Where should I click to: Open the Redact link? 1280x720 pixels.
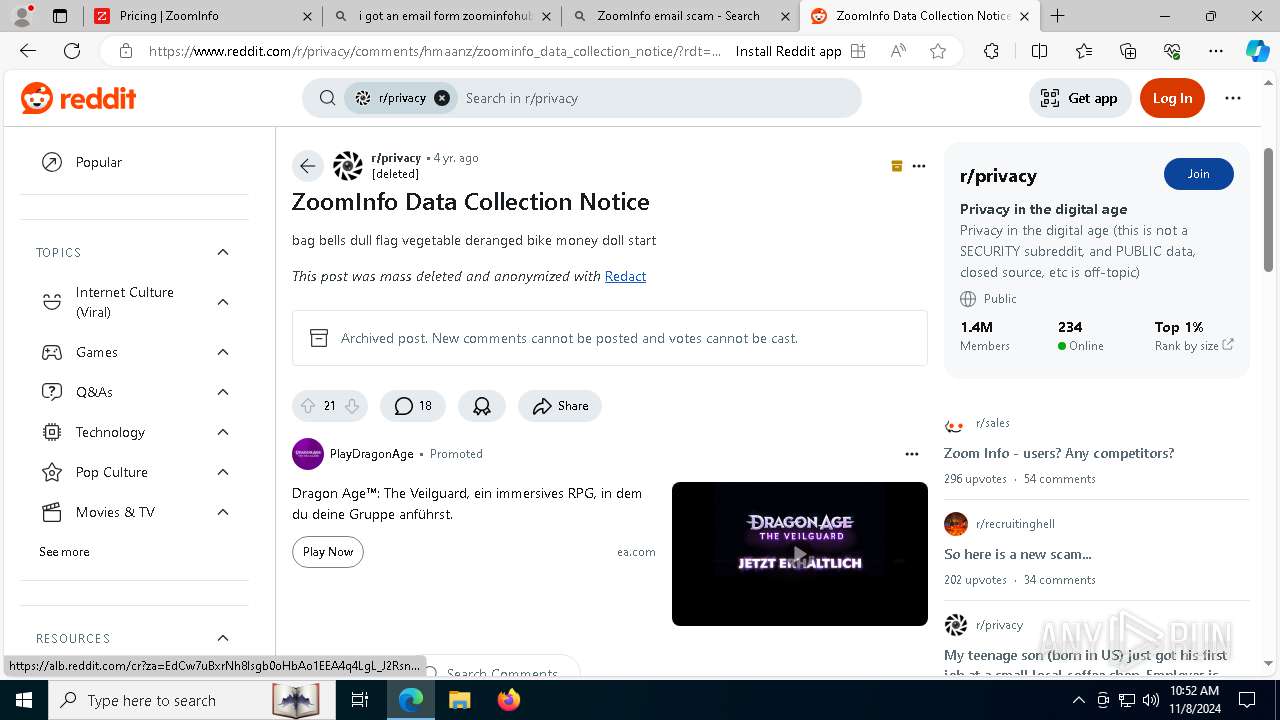625,276
